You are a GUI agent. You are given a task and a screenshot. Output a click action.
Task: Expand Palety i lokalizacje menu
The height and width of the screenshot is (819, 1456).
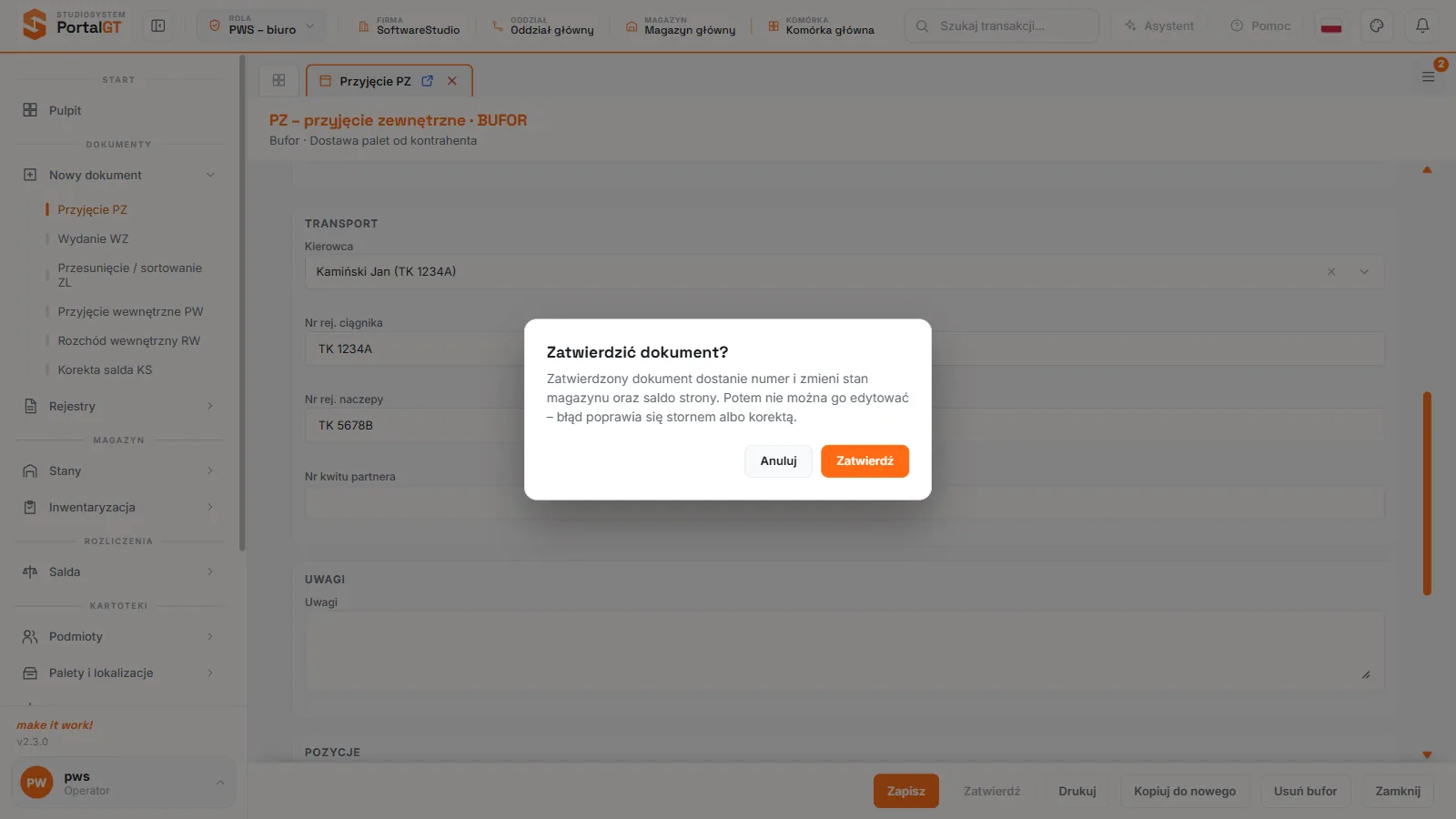pos(118,672)
